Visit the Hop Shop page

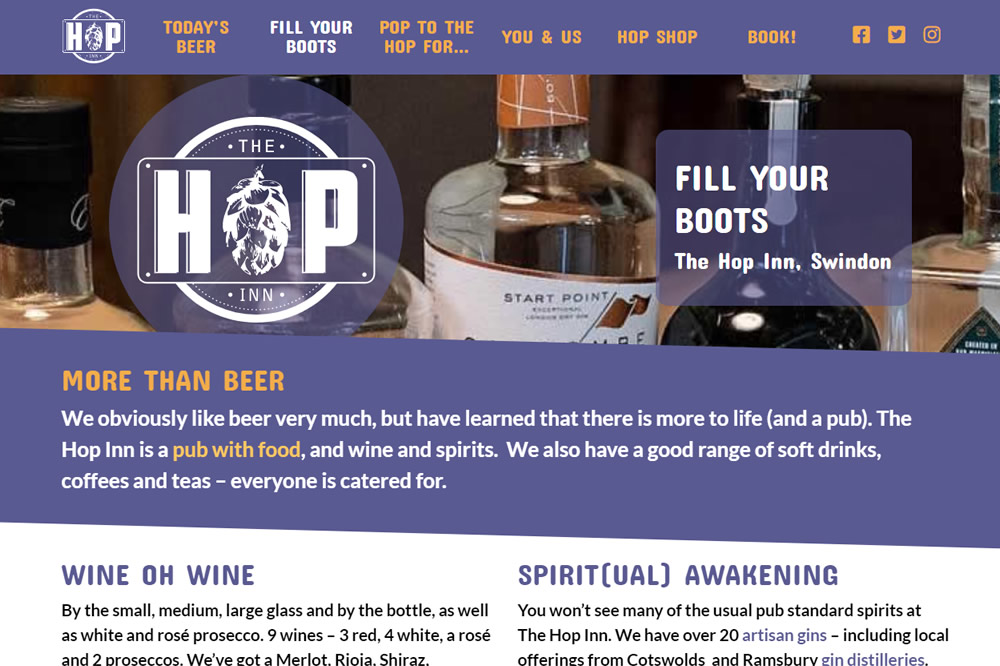[657, 37]
